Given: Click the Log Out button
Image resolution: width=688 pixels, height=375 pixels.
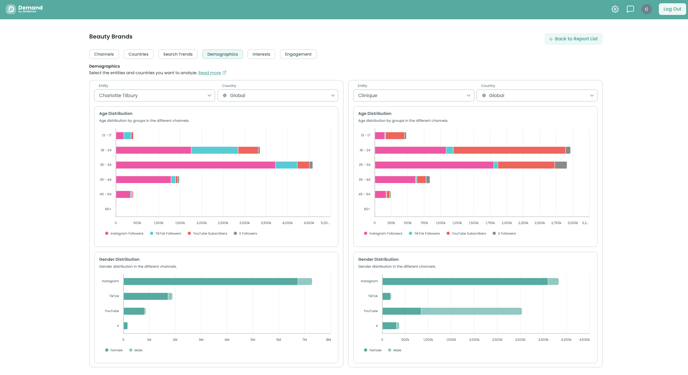Looking at the screenshot, I should point(672,9).
